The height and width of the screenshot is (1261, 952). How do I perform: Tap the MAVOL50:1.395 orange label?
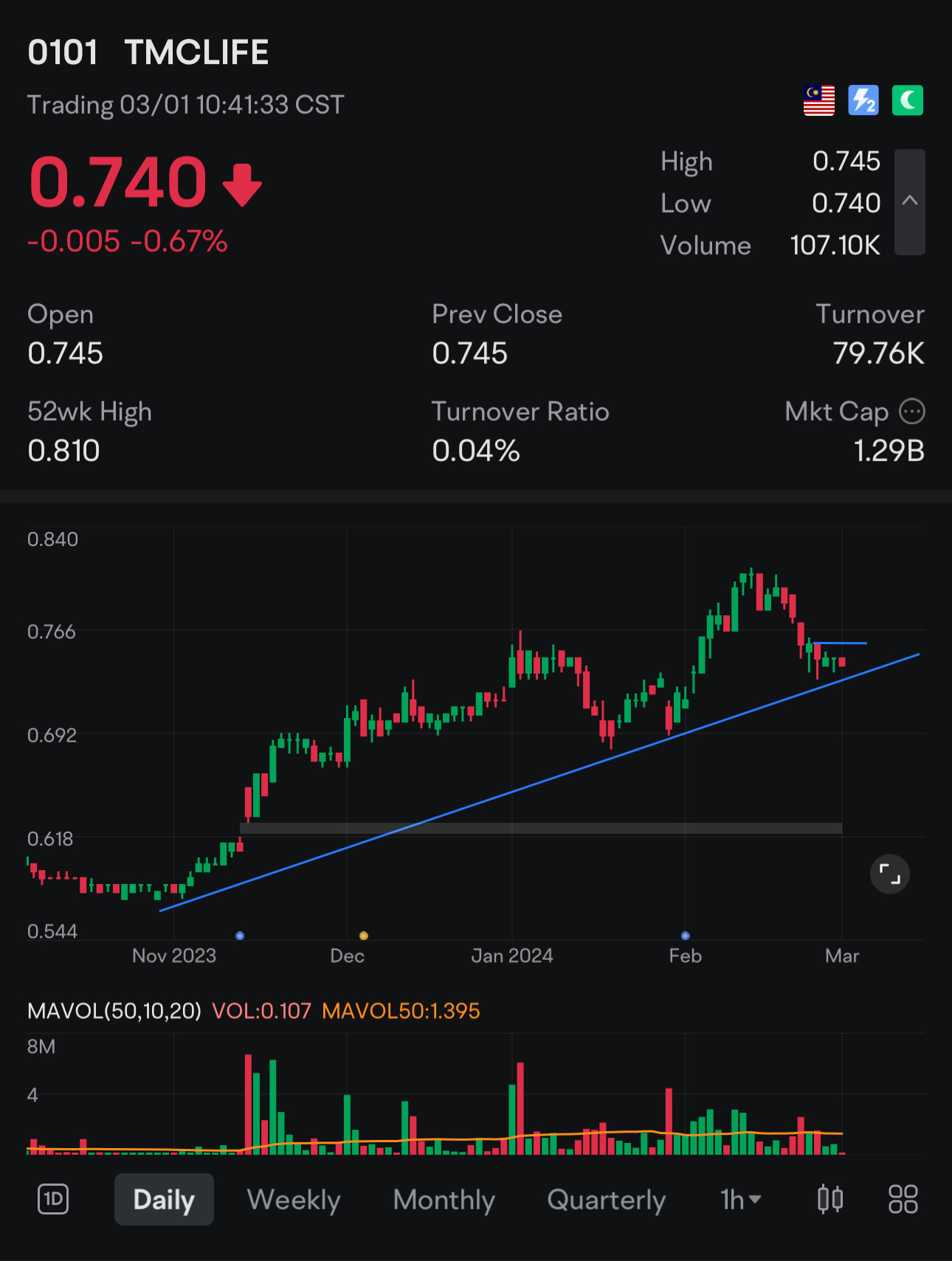coord(401,1011)
